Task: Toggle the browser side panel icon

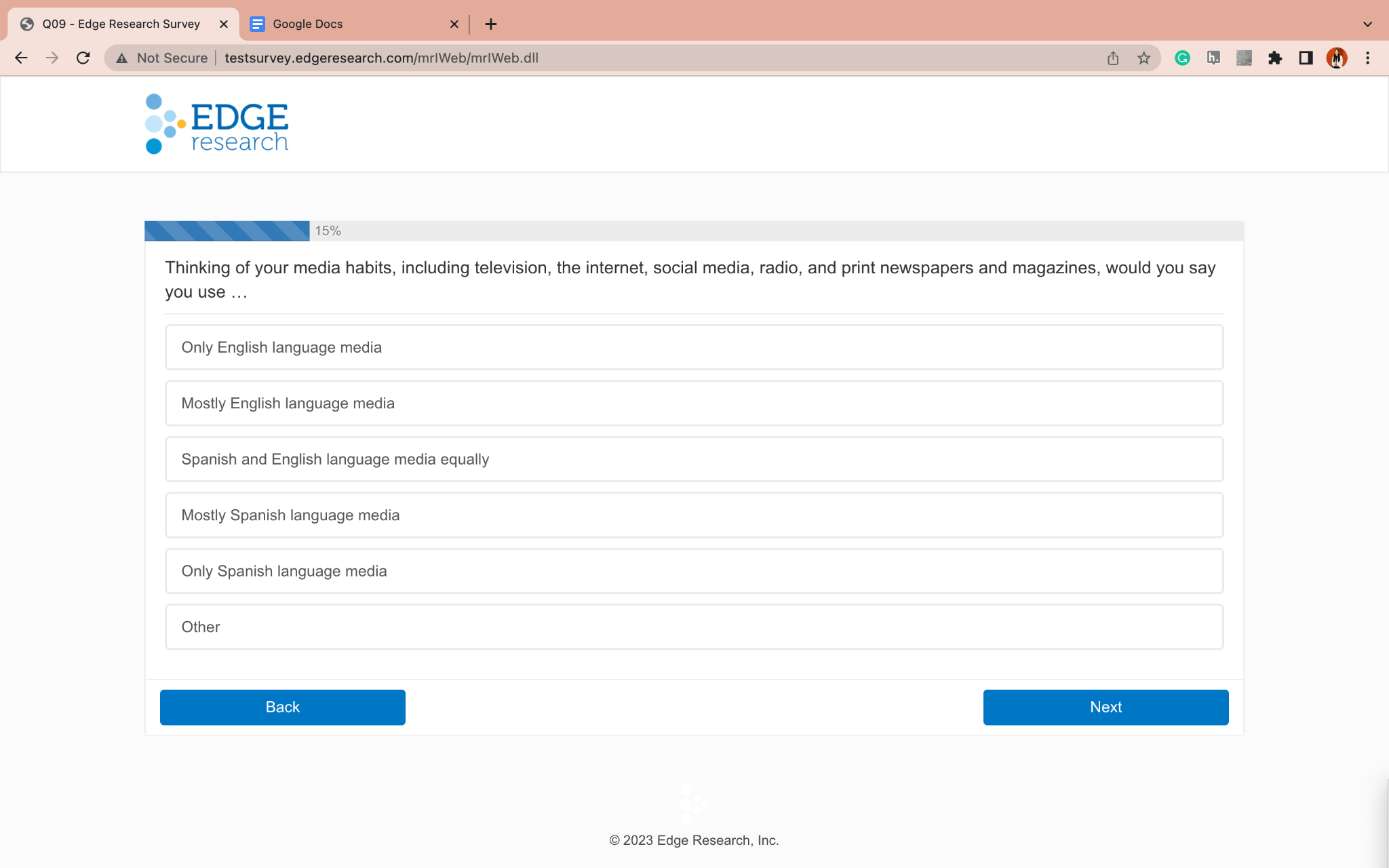Action: point(1306,58)
